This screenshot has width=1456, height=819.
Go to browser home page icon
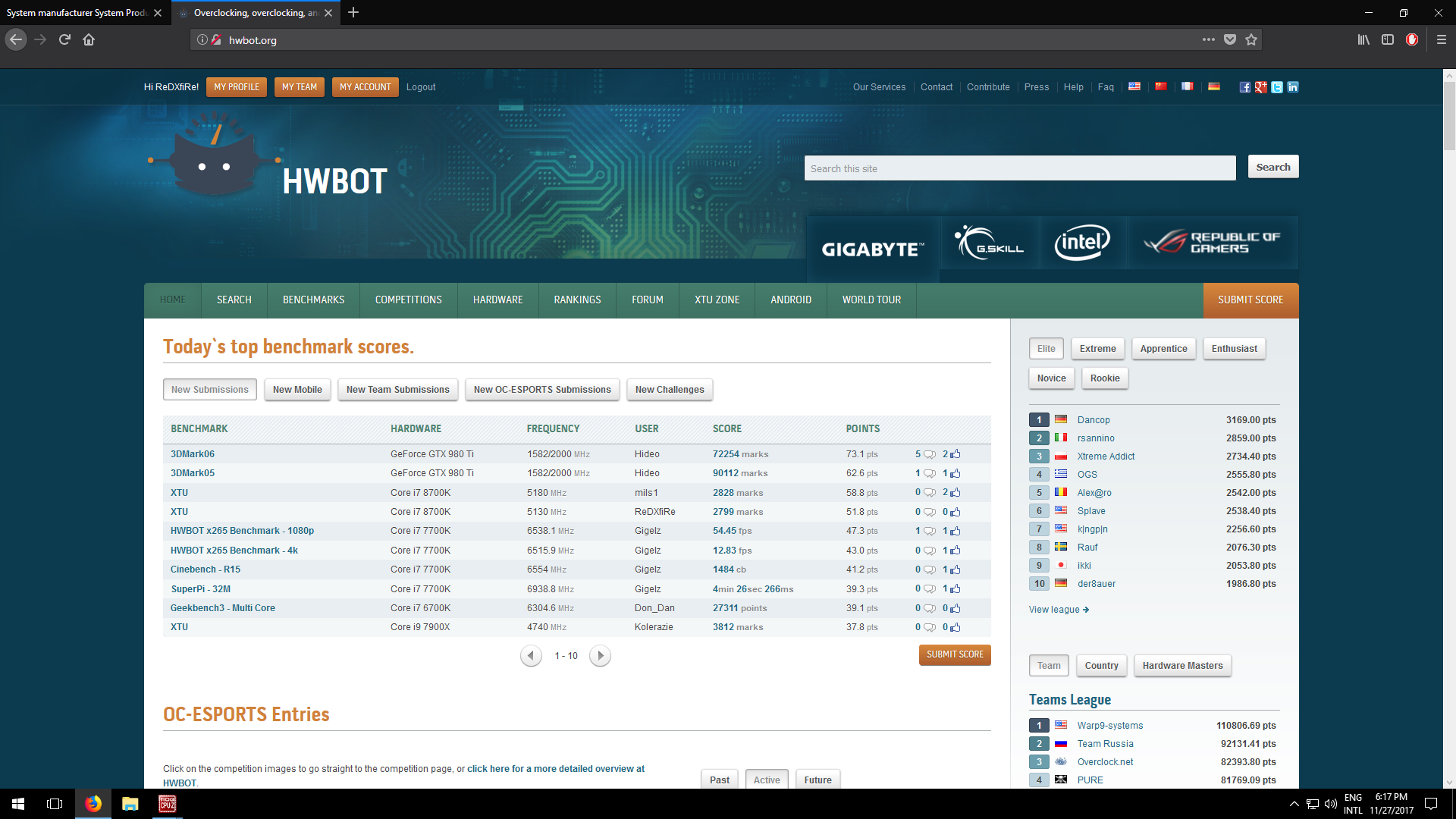point(89,39)
